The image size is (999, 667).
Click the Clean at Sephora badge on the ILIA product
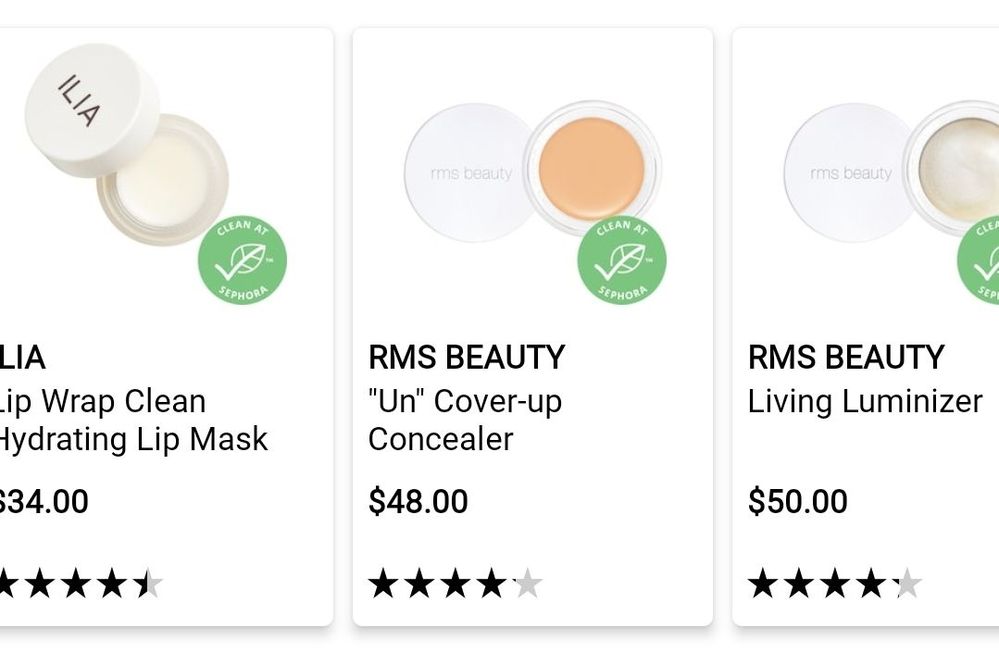241,260
